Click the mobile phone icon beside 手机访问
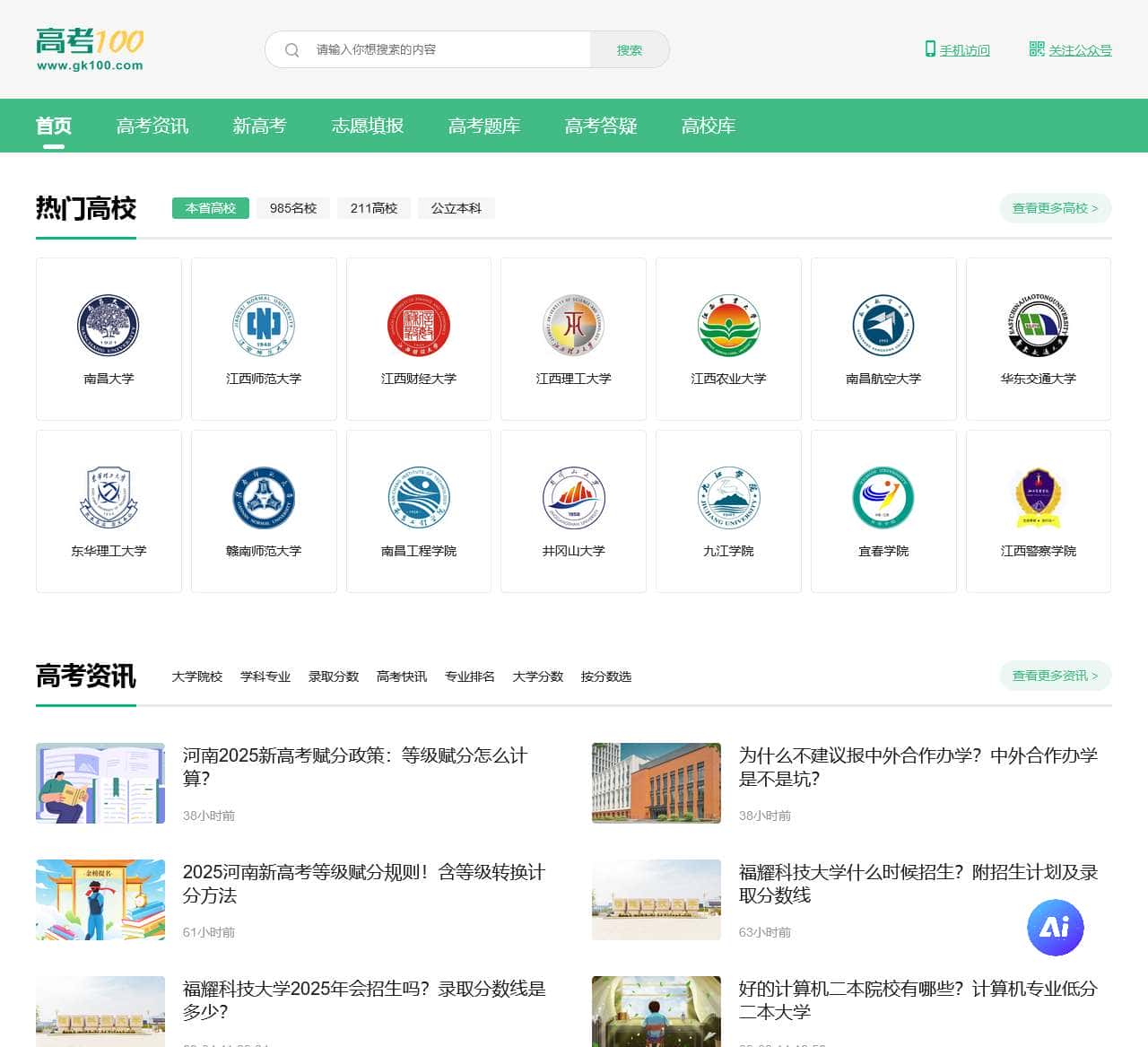Image resolution: width=1148 pixels, height=1047 pixels. pyautogui.click(x=930, y=49)
